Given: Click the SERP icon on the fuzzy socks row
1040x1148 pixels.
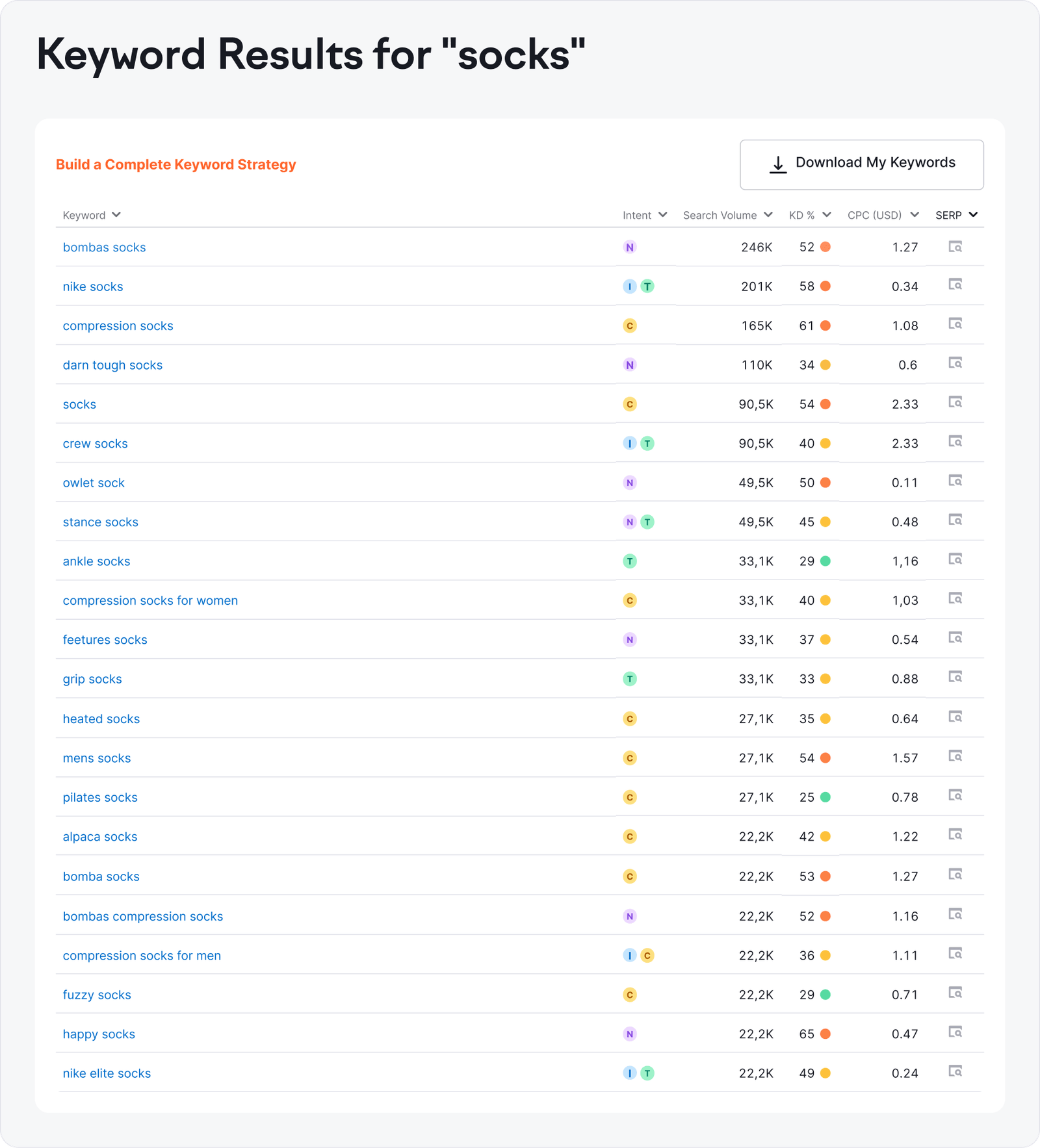Looking at the screenshot, I should click(x=955, y=993).
